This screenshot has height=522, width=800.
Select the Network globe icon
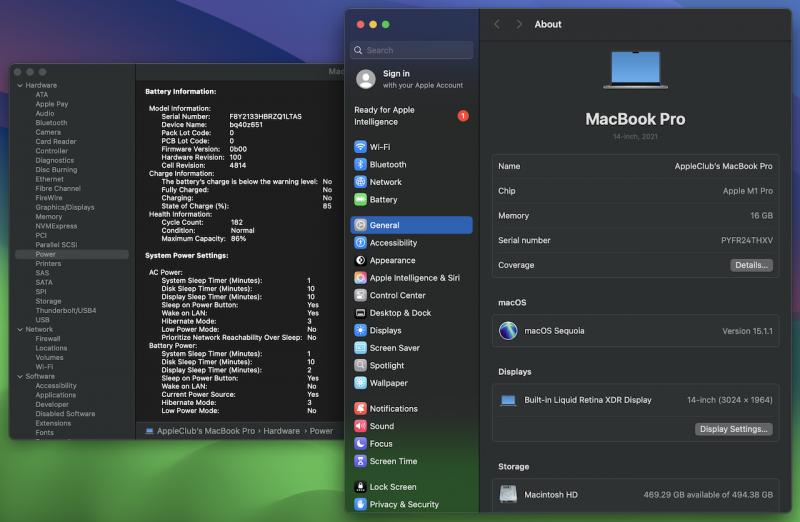360,182
